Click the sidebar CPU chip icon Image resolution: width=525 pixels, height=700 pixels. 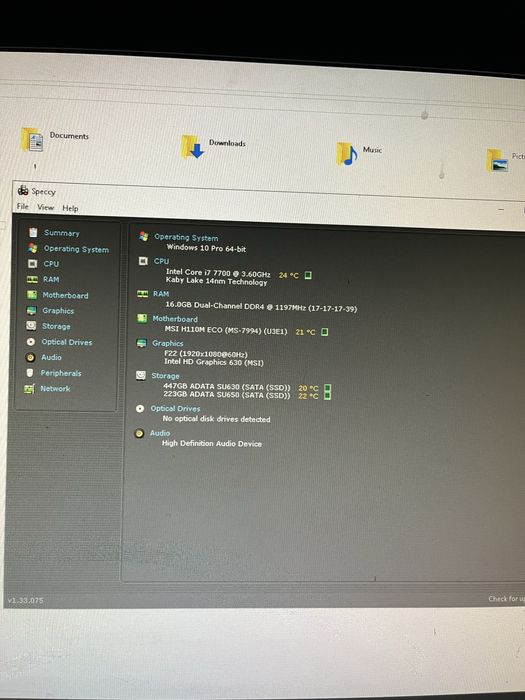click(x=33, y=264)
